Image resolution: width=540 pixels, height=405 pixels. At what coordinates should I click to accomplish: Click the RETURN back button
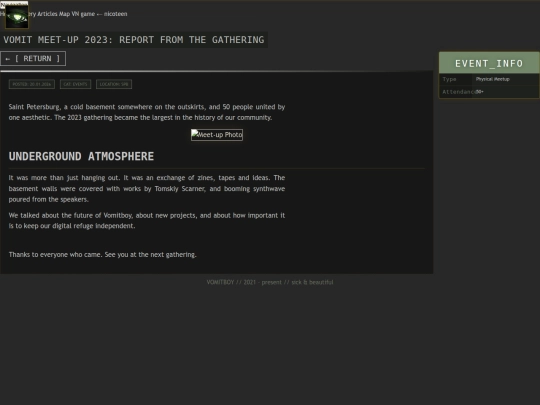click(33, 59)
